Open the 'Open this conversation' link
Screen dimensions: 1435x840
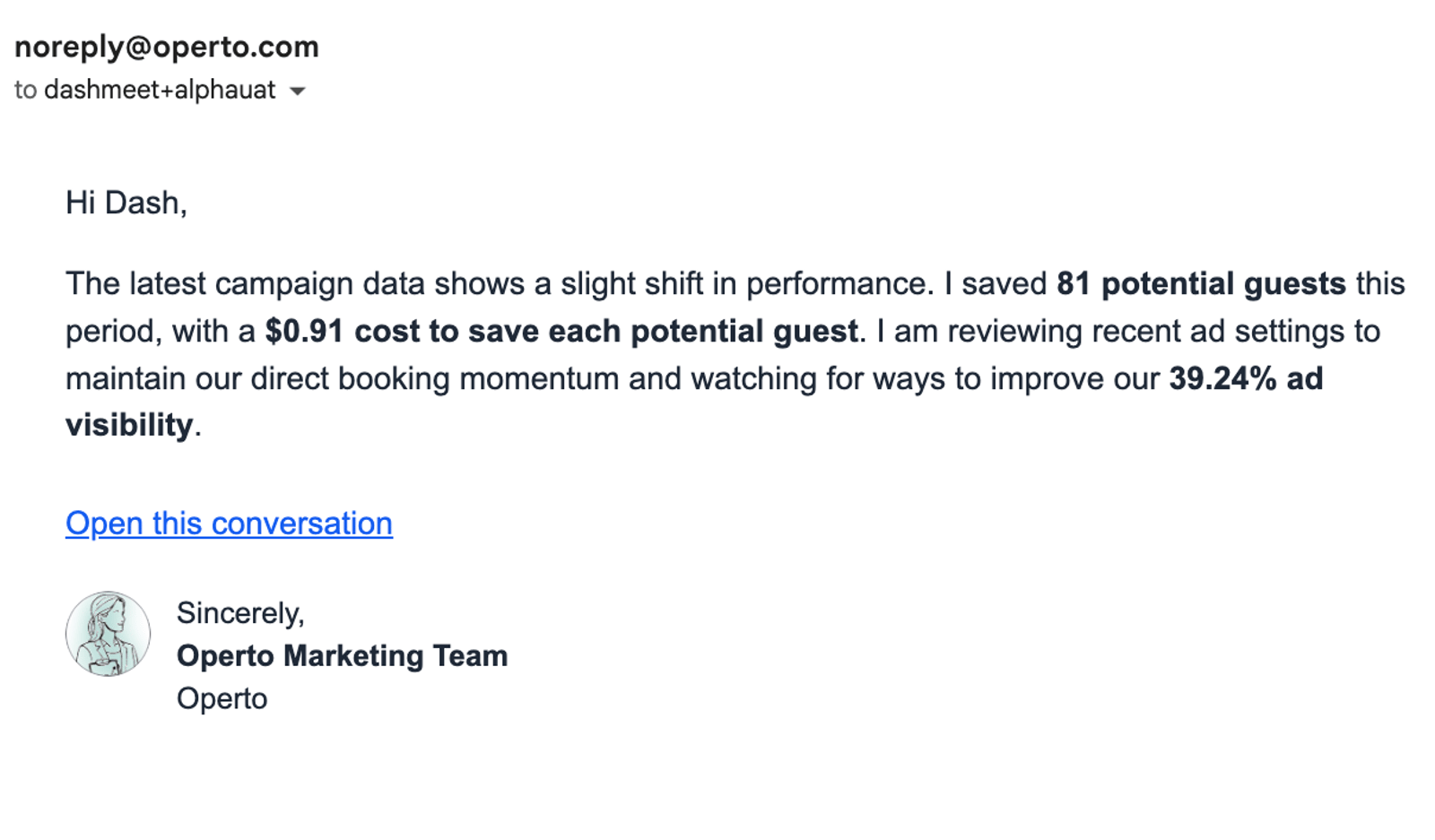coord(229,524)
